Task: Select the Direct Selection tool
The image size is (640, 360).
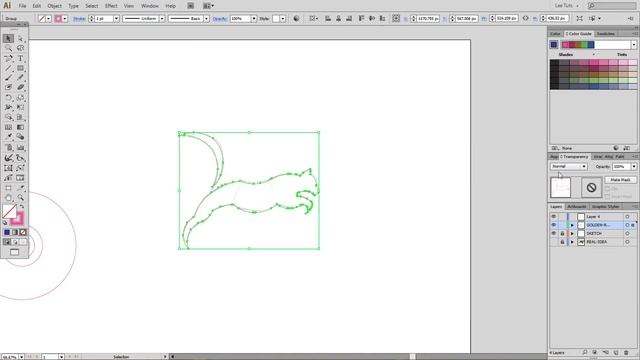Action: click(20, 38)
